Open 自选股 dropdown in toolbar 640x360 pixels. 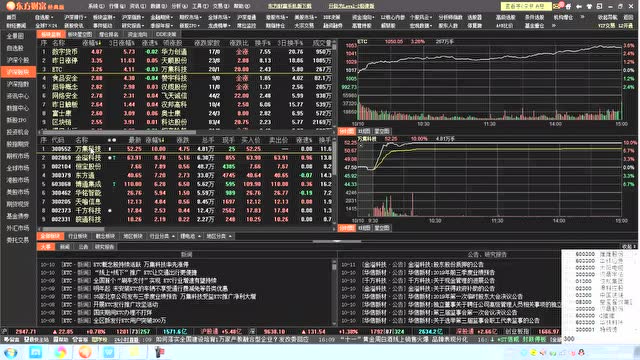pyautogui.click(x=44, y=18)
